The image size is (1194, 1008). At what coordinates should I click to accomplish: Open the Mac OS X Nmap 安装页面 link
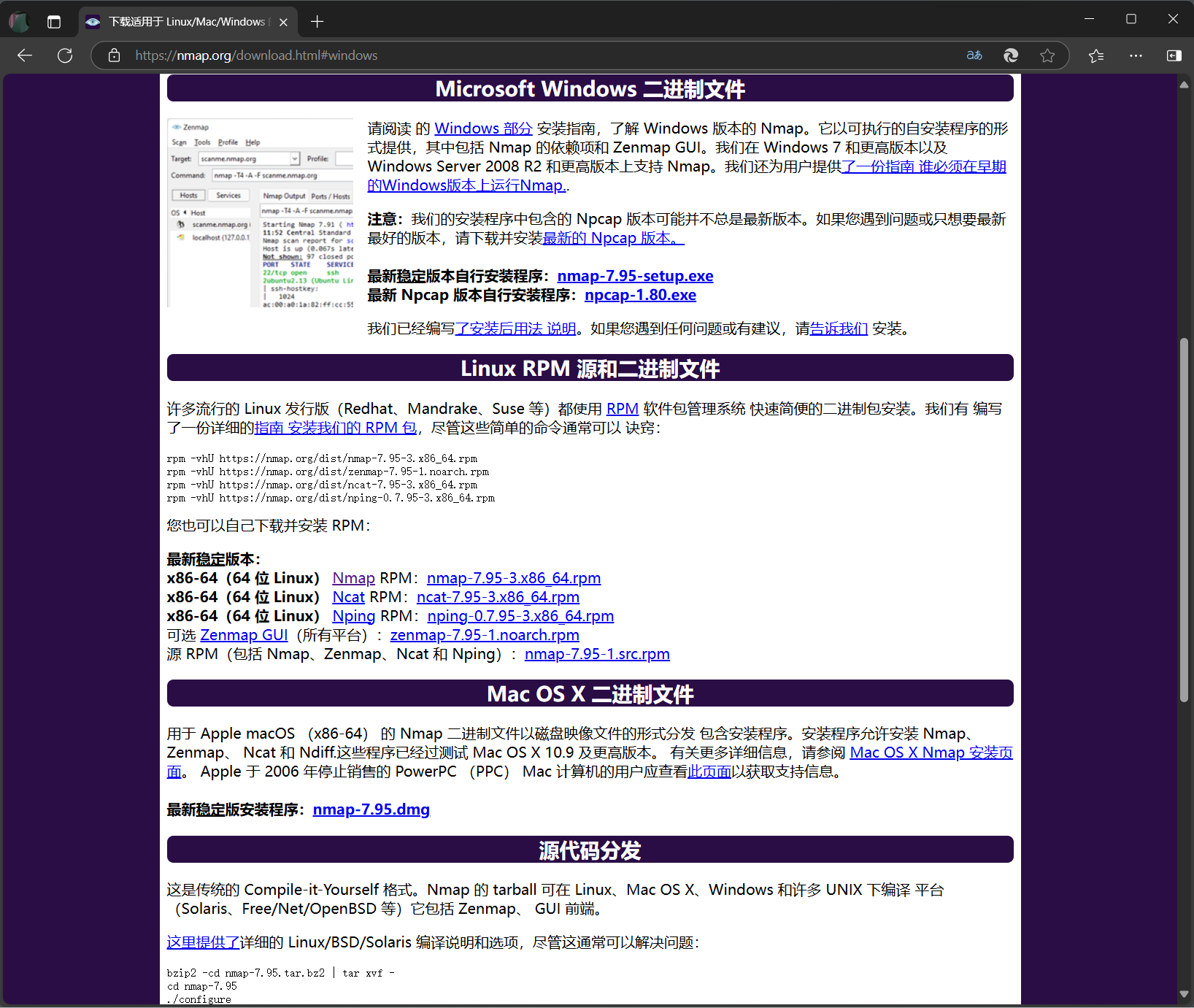(x=931, y=753)
